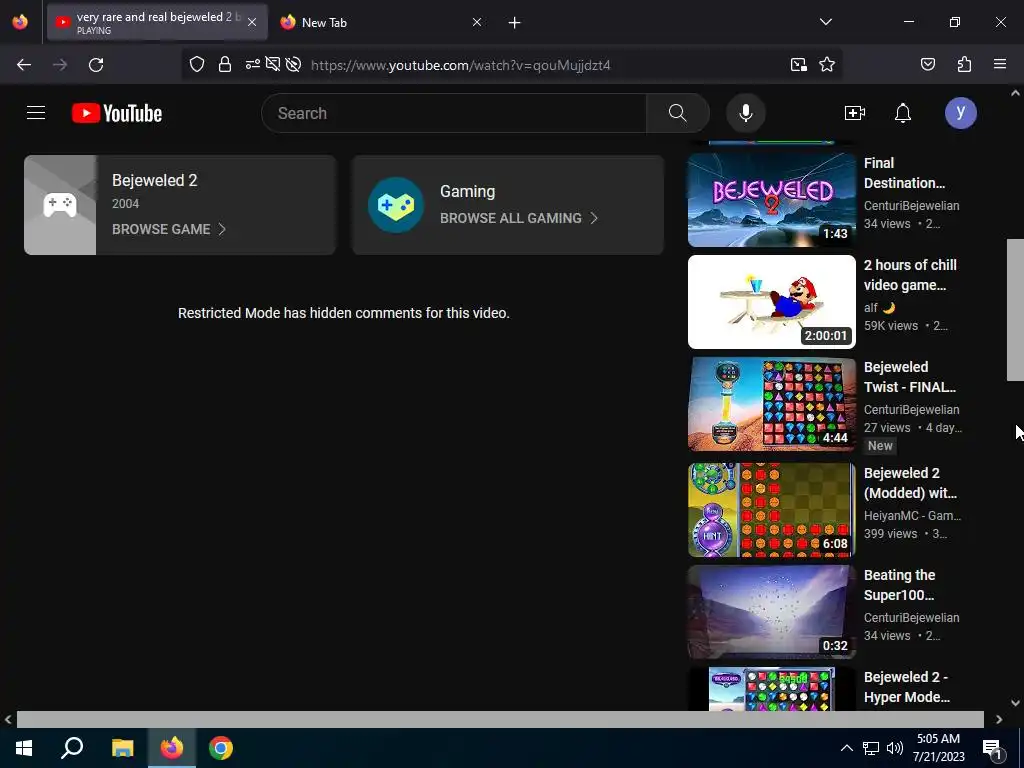Open picture-in-picture icon in address bar
Image resolution: width=1024 pixels, height=768 pixels.
(x=798, y=65)
